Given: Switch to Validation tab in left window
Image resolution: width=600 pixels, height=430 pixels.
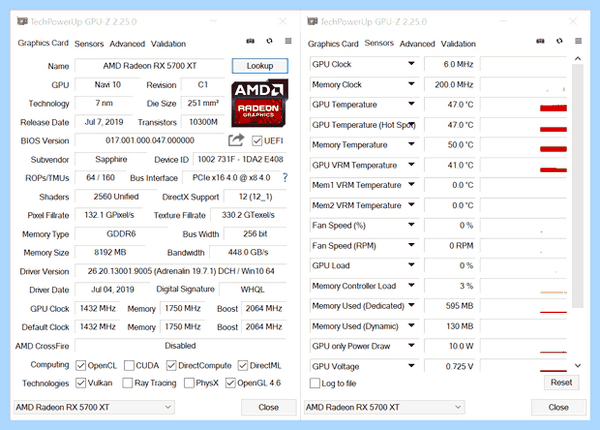Looking at the screenshot, I should pyautogui.click(x=168, y=44).
